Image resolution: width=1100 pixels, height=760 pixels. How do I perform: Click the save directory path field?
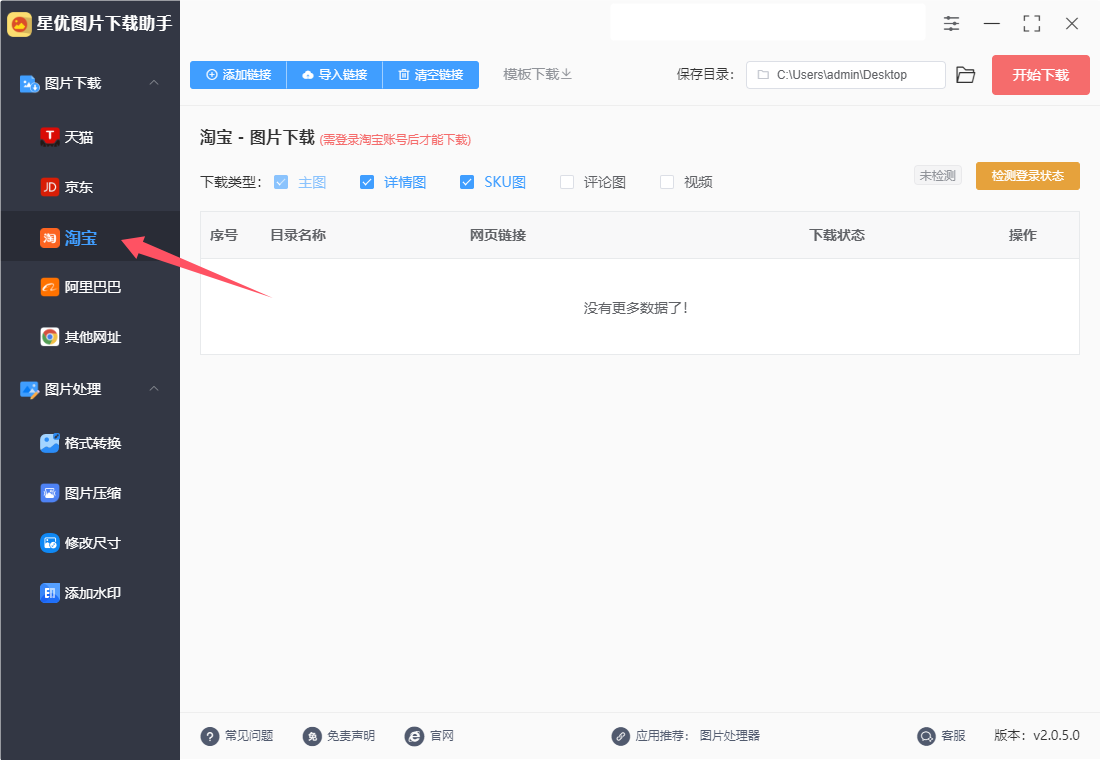point(845,75)
